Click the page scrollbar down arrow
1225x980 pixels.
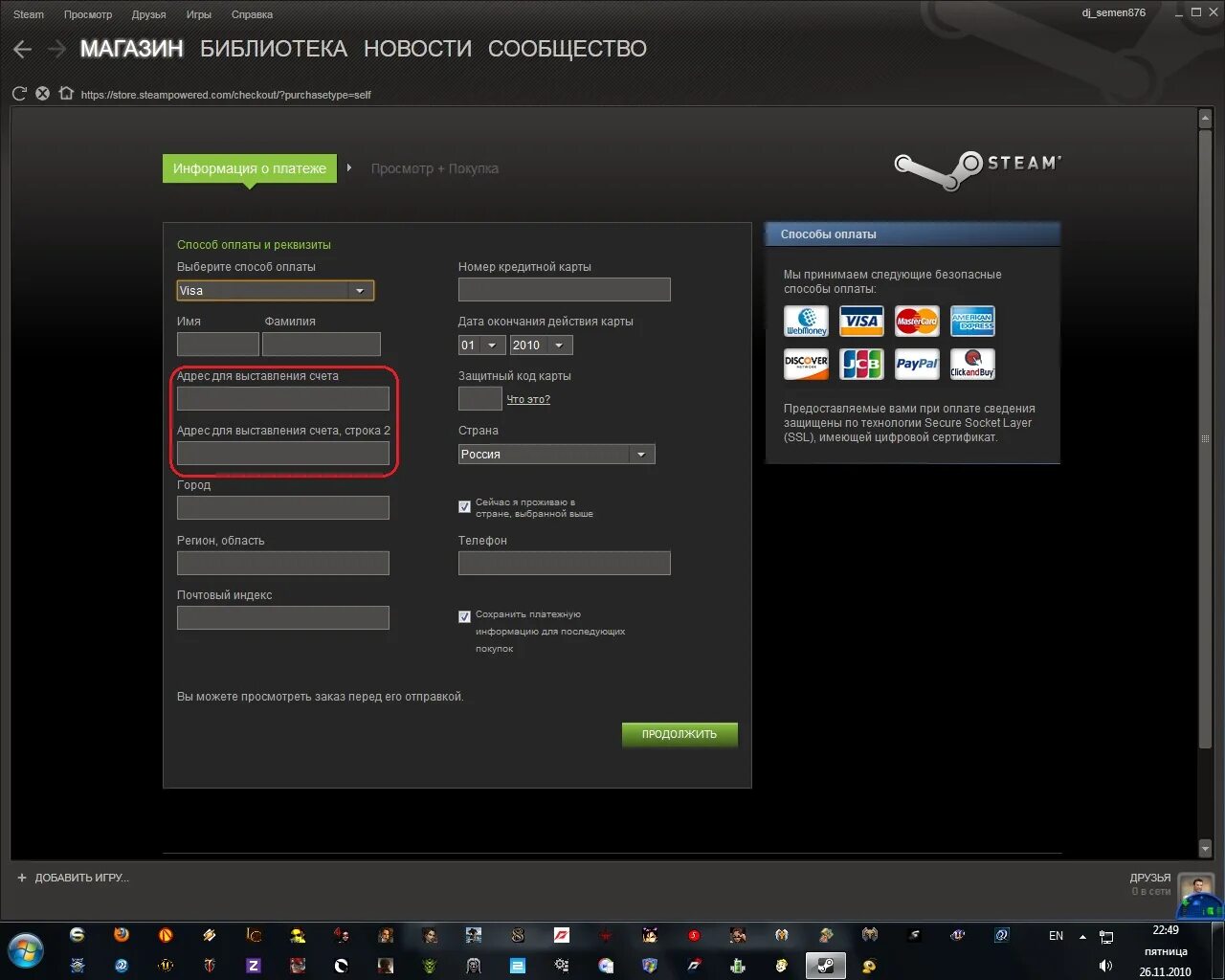[x=1205, y=849]
